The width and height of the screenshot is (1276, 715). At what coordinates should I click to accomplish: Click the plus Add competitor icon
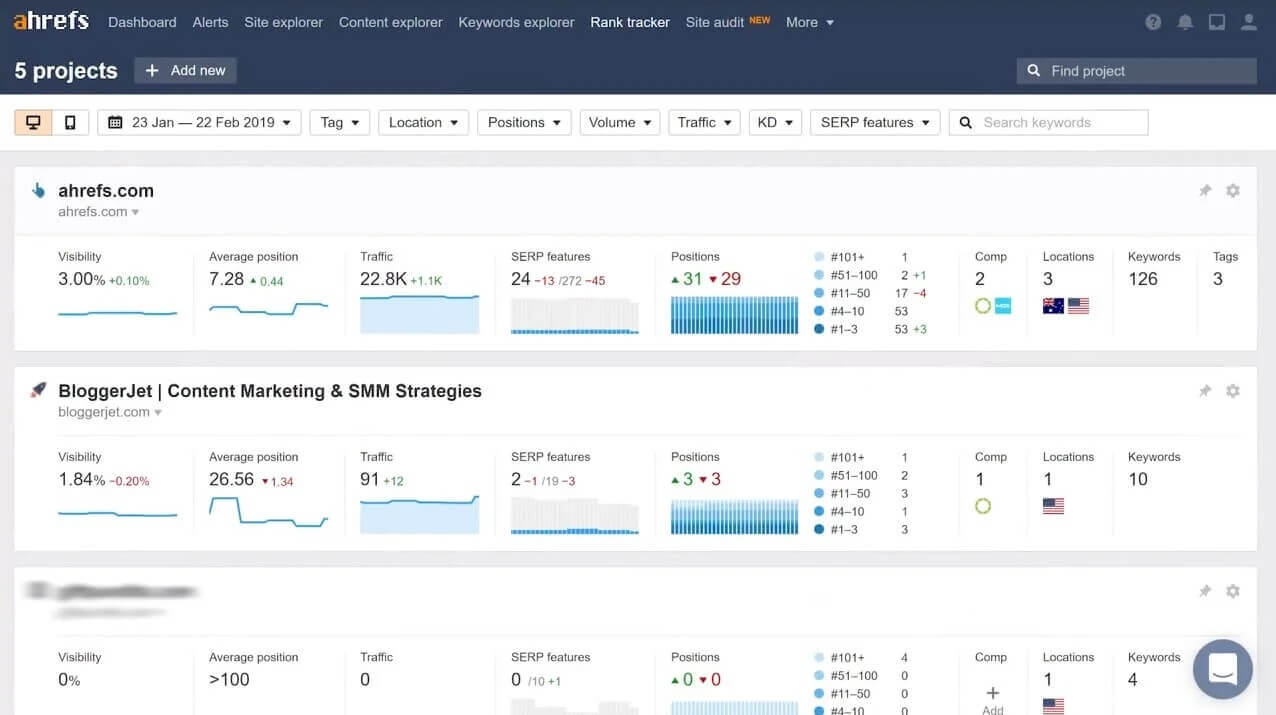(992, 693)
